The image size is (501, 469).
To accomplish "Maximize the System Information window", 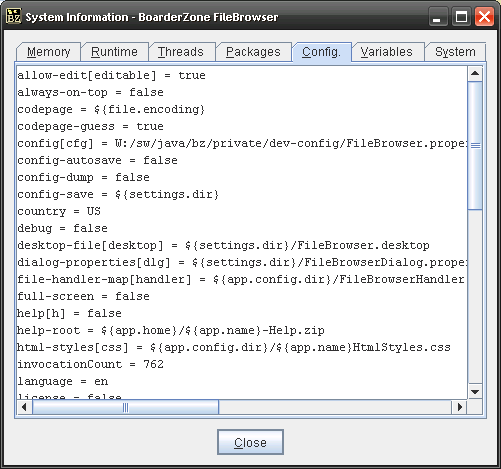I will 461,17.
